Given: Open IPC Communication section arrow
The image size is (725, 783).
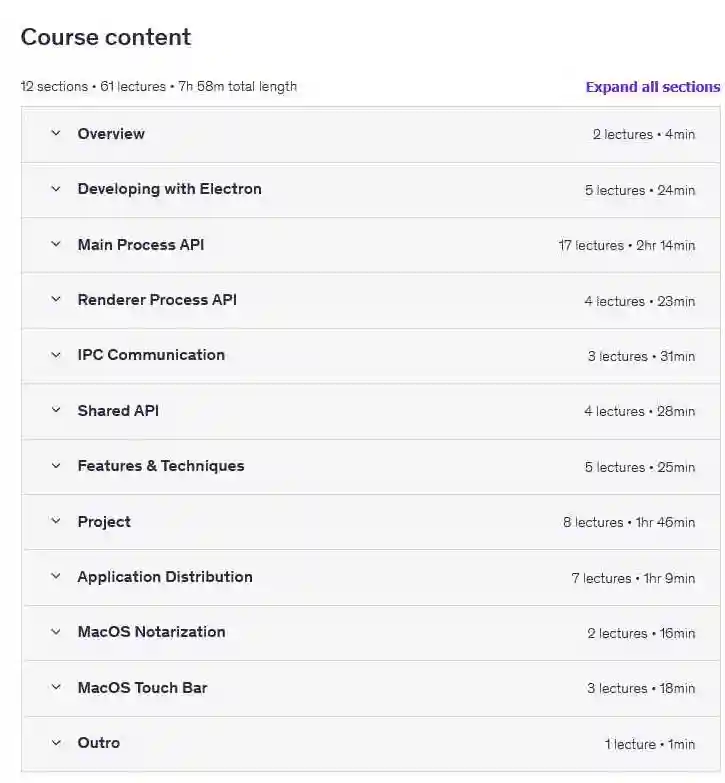Looking at the screenshot, I should [56, 354].
